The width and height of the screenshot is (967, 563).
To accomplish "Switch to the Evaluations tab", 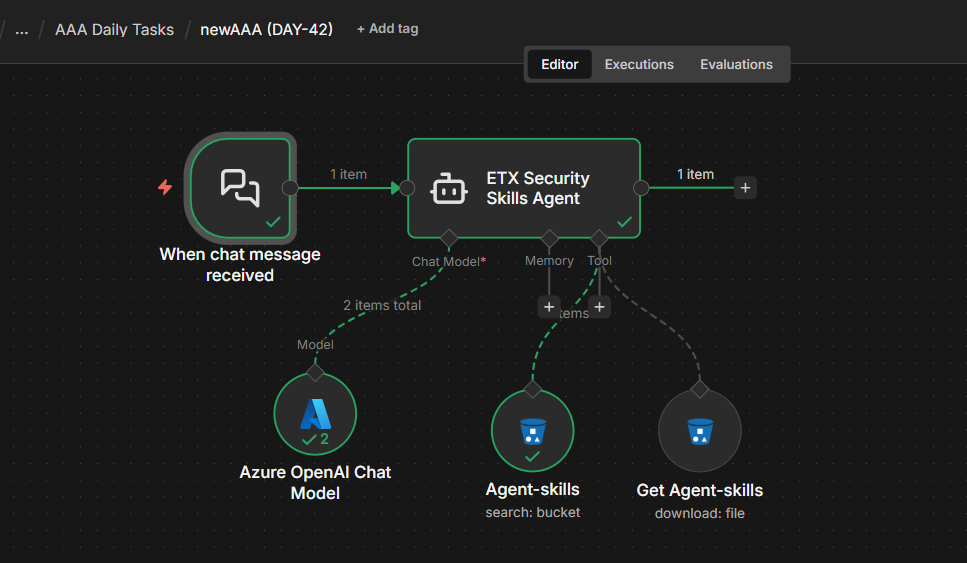I will pos(736,64).
